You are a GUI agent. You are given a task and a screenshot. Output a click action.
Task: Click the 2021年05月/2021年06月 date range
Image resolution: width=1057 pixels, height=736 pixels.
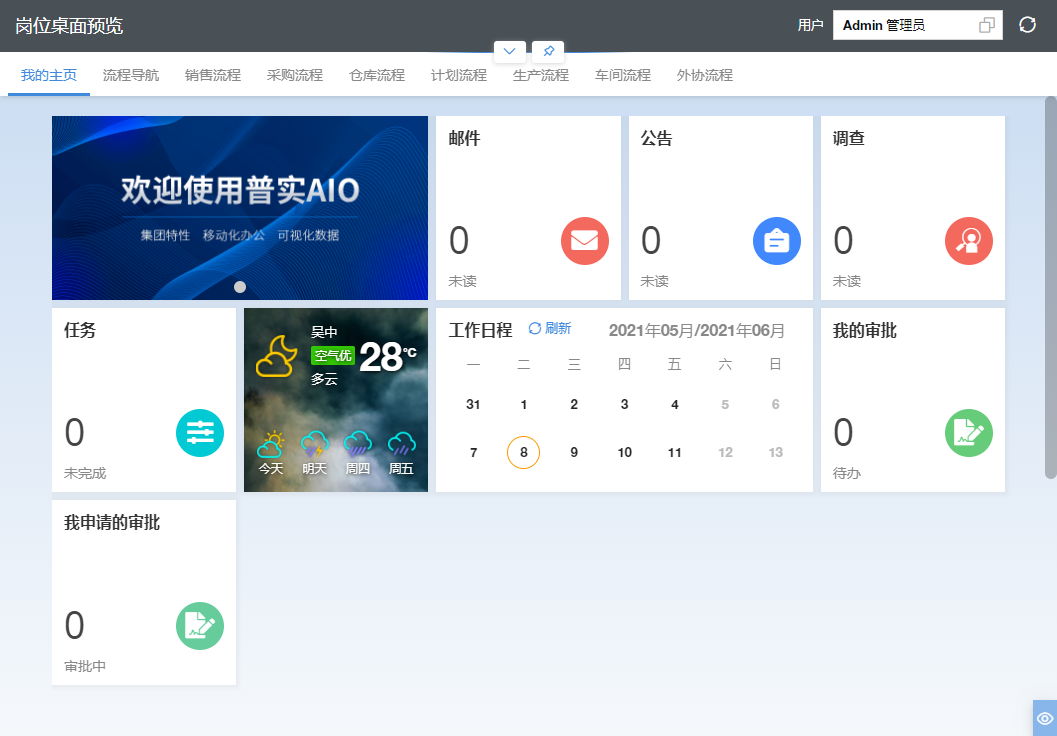pyautogui.click(x=697, y=330)
